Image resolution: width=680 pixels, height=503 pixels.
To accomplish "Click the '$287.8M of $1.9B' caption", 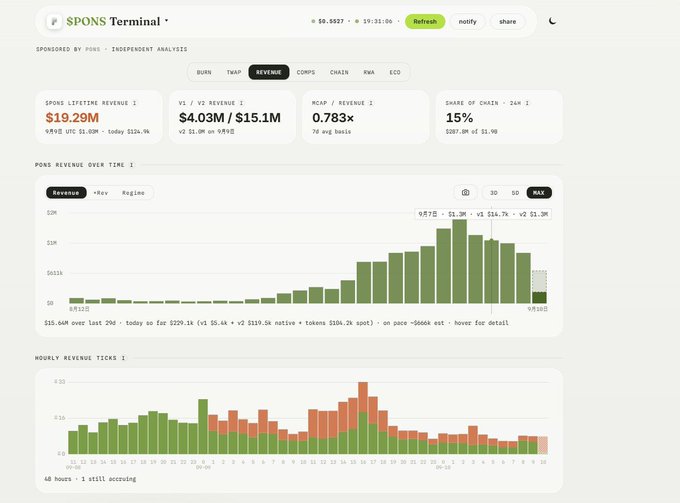I will pos(471,131).
